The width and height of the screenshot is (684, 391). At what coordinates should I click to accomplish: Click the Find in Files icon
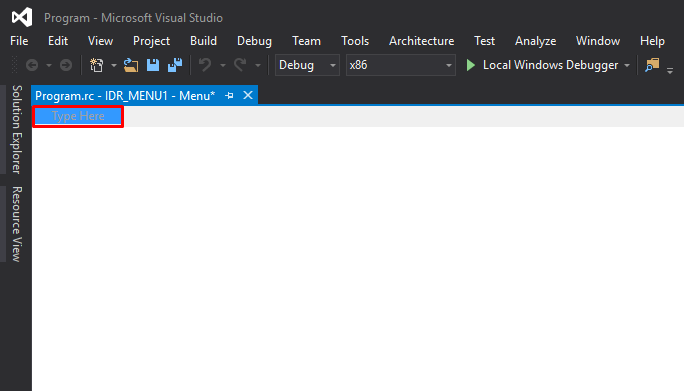tap(652, 65)
